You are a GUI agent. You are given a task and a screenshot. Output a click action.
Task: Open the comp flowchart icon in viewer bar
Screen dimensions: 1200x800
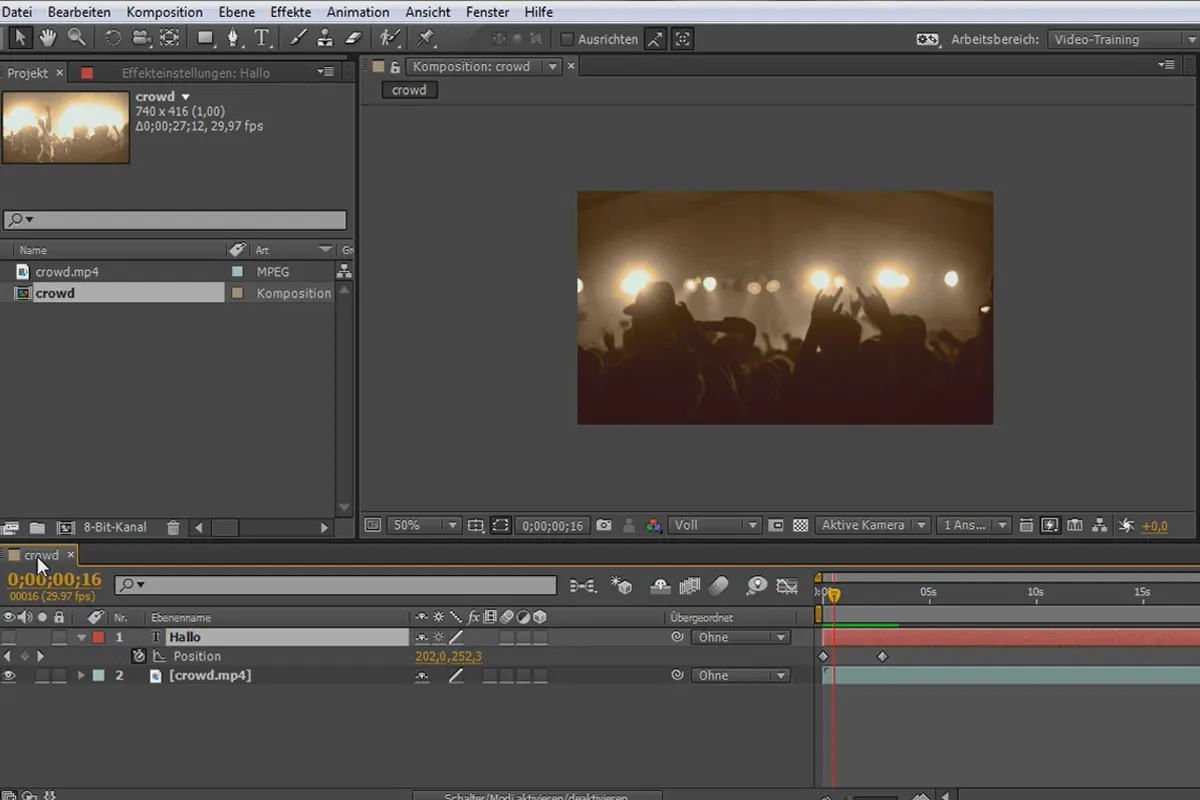click(1100, 525)
